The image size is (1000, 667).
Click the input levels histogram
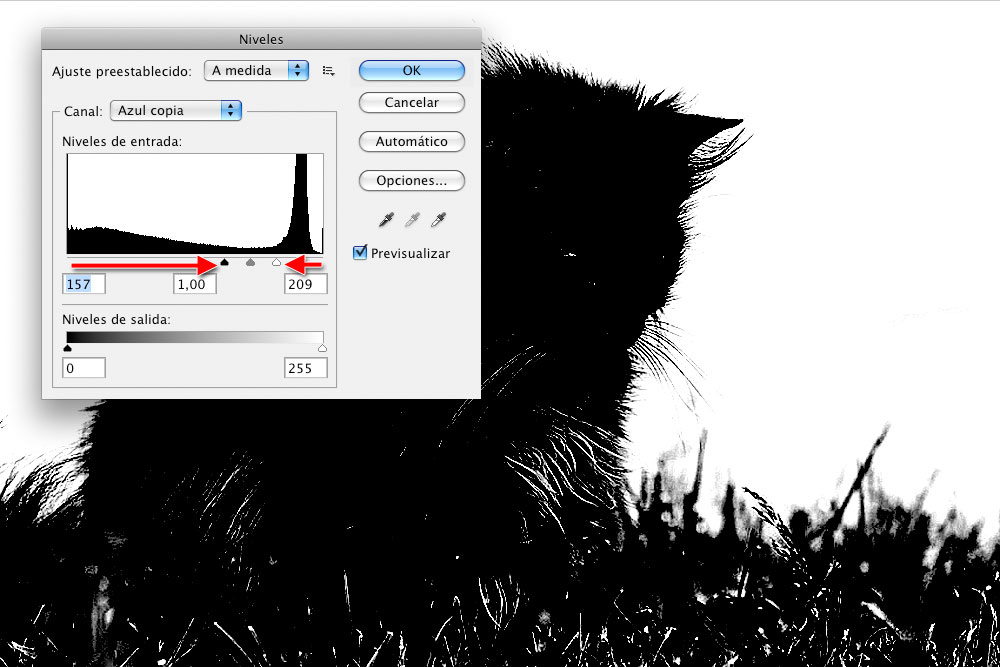(x=195, y=204)
